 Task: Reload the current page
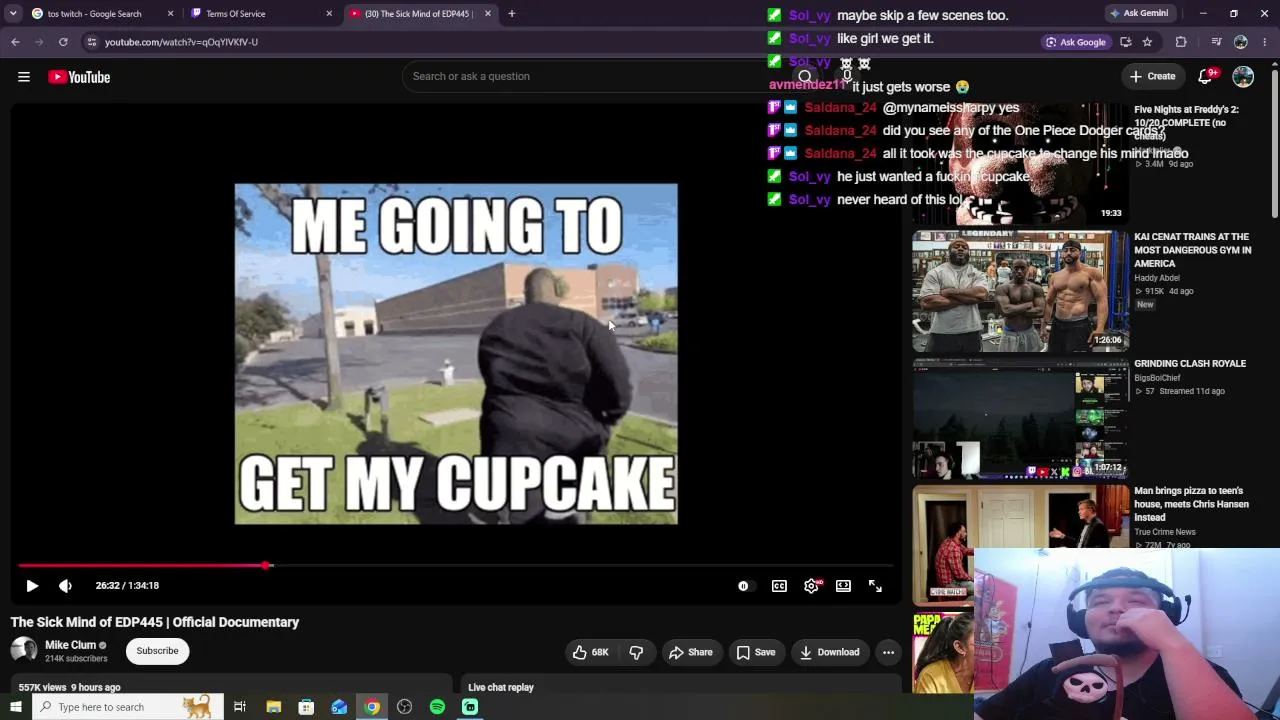[63, 42]
